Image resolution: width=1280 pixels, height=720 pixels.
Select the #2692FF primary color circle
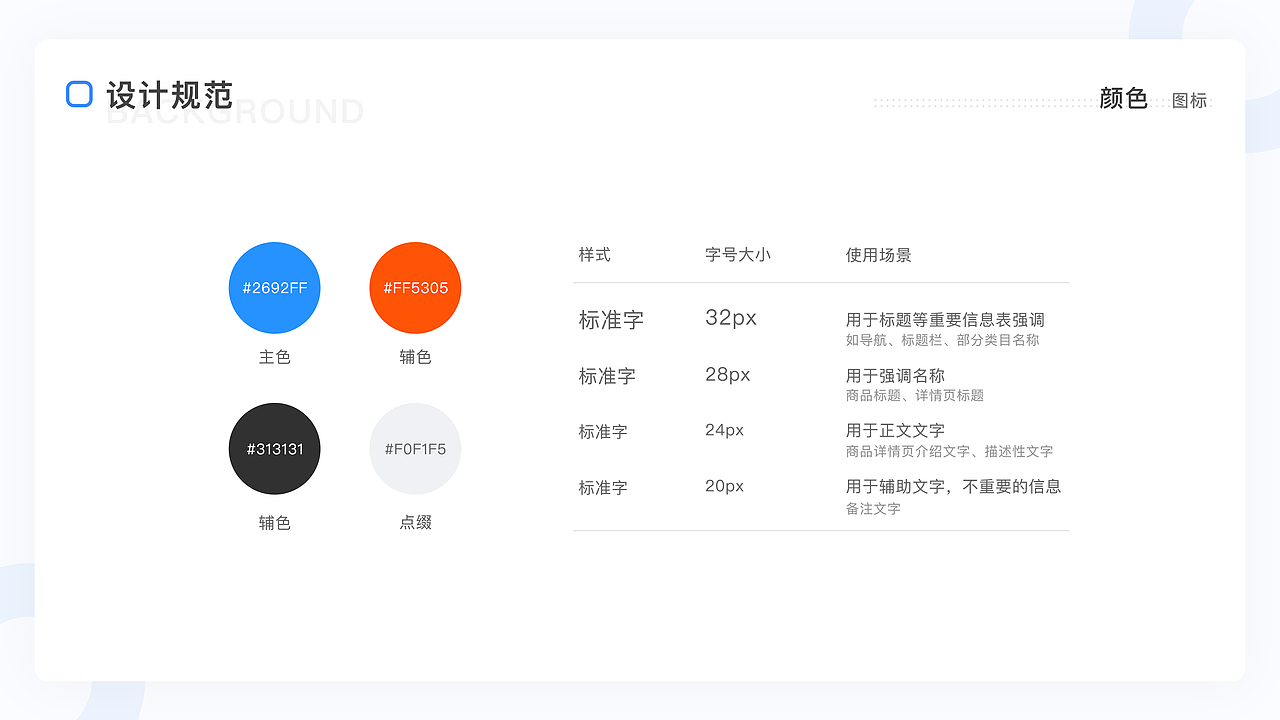click(275, 288)
